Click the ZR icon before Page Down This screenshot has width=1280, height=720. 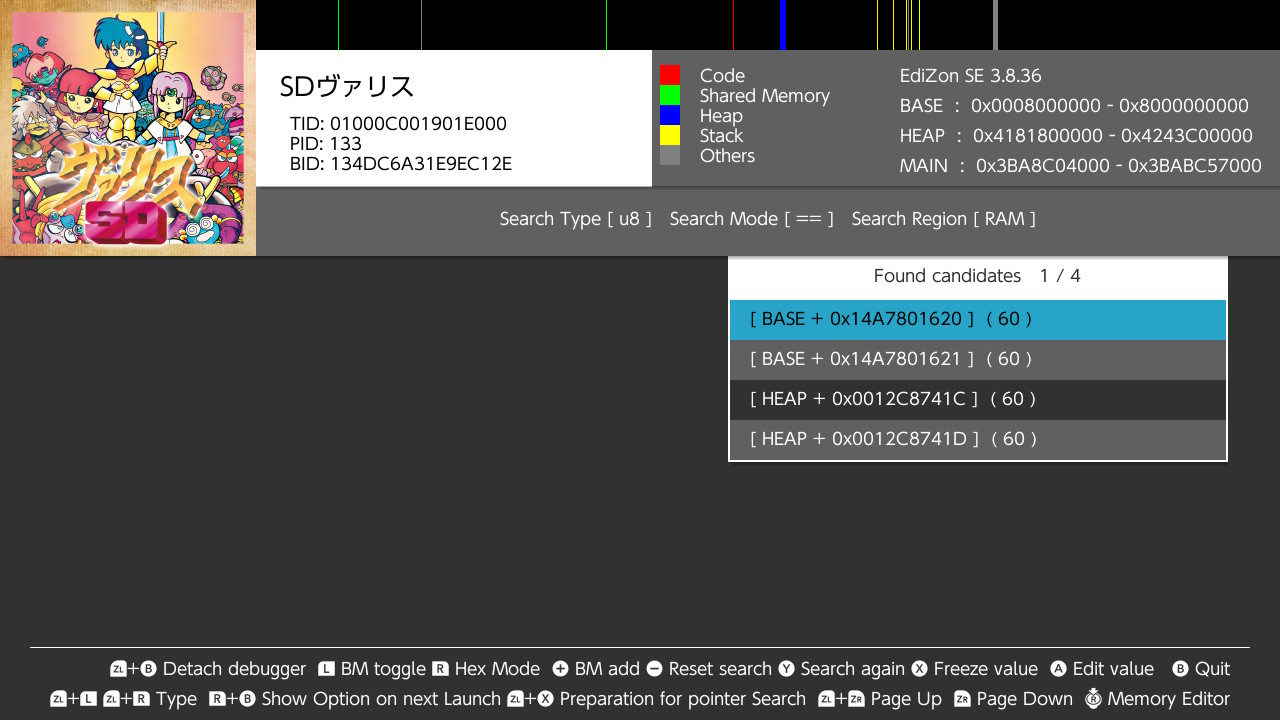pos(962,699)
